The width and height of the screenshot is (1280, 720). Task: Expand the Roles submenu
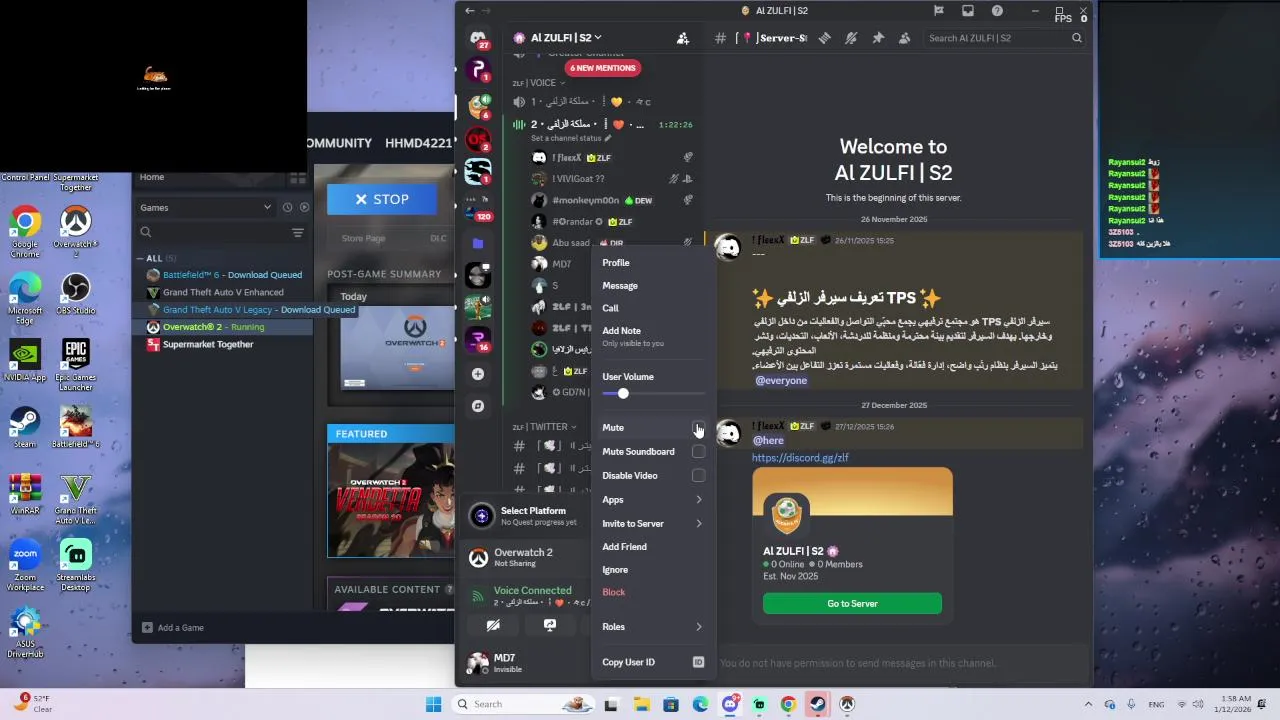[x=698, y=627]
